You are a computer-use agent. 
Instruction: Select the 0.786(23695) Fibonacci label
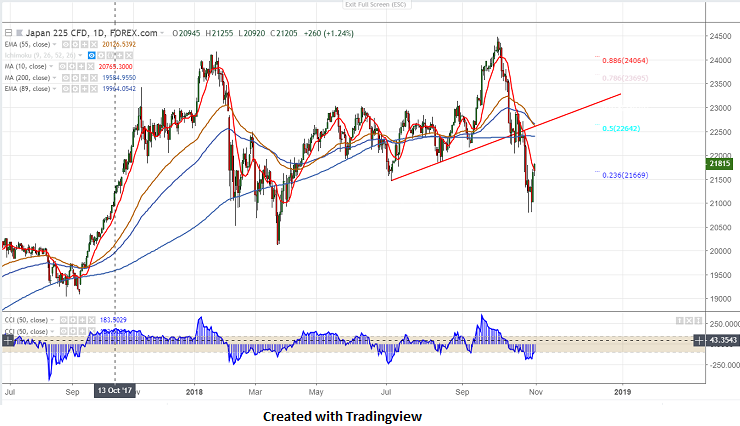pos(625,78)
